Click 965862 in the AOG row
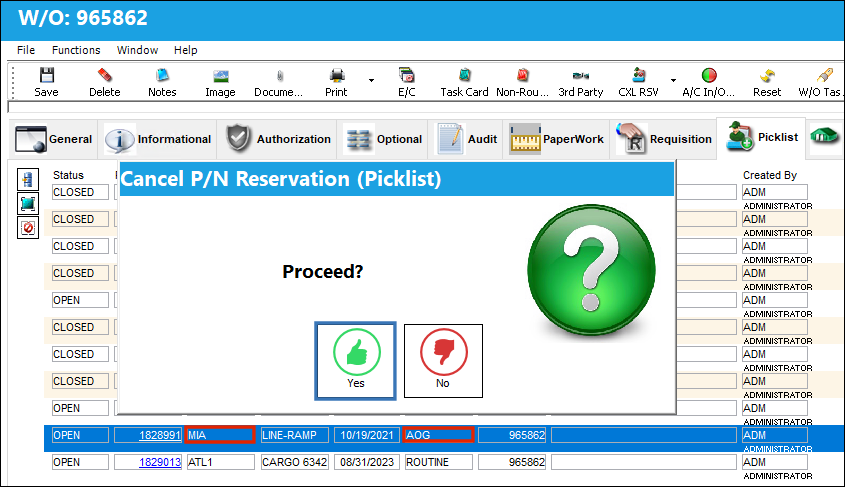This screenshot has width=845, height=487. pos(512,435)
